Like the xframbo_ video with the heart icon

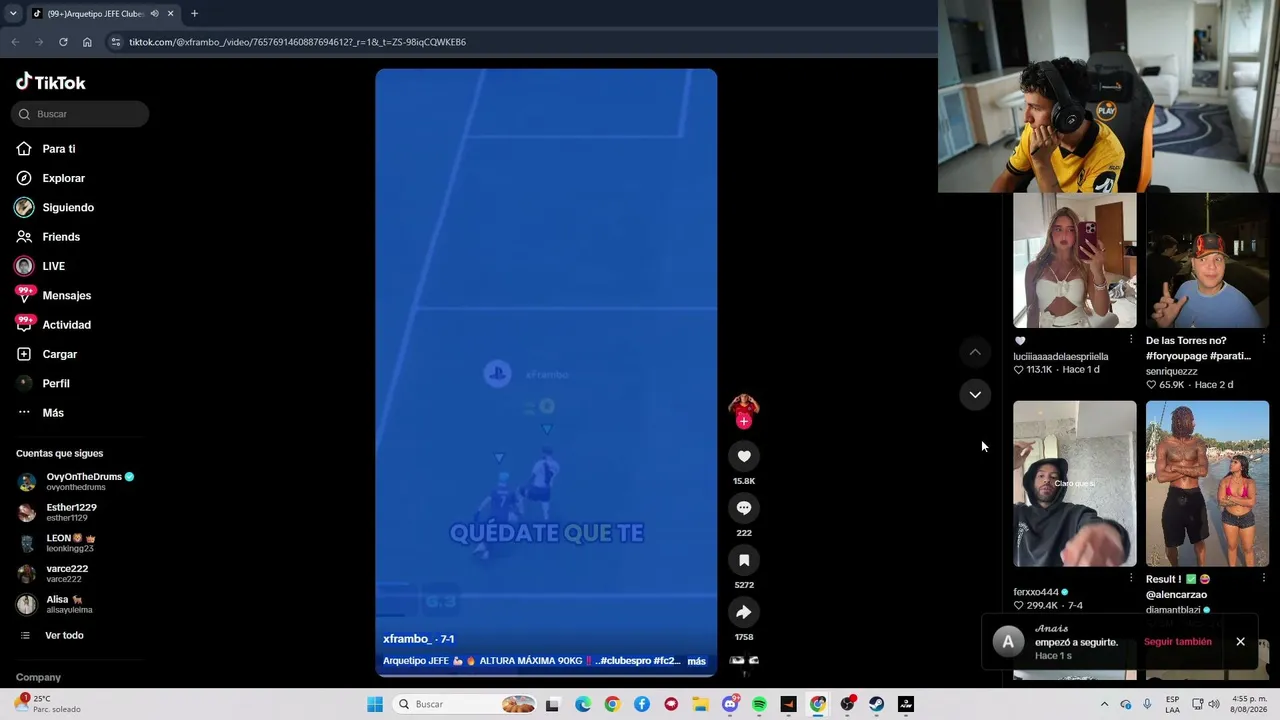tap(744, 457)
